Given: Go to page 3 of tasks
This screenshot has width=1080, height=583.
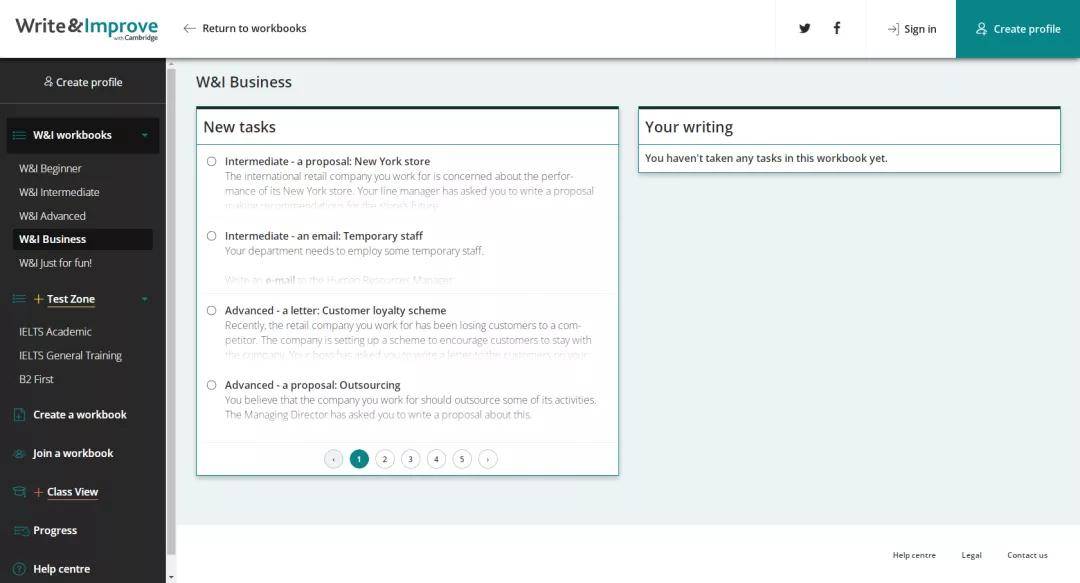Looking at the screenshot, I should (x=411, y=459).
